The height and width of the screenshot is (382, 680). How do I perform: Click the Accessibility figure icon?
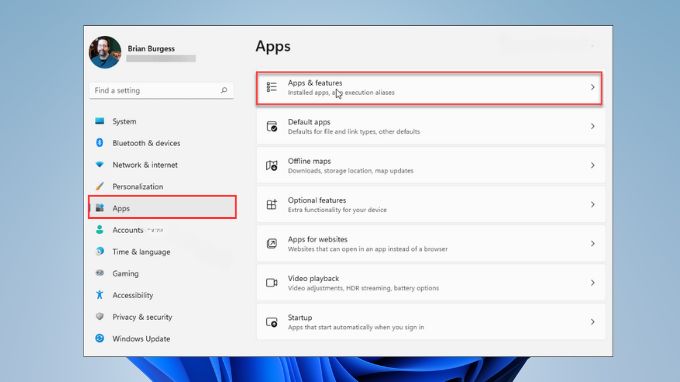99,295
